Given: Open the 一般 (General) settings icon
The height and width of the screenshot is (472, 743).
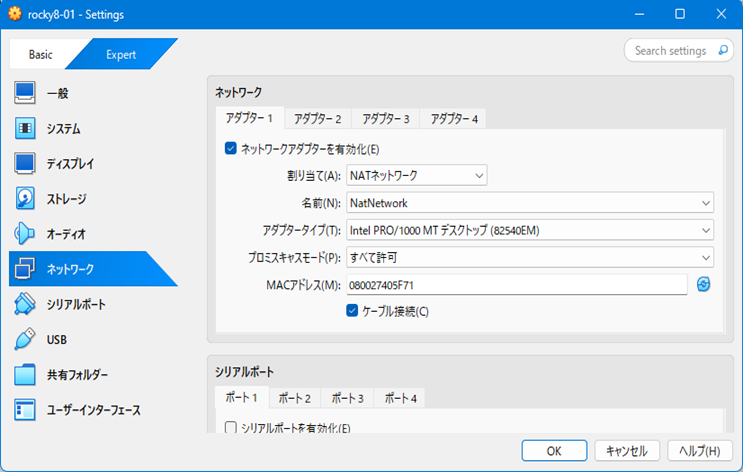Looking at the screenshot, I should 25,93.
